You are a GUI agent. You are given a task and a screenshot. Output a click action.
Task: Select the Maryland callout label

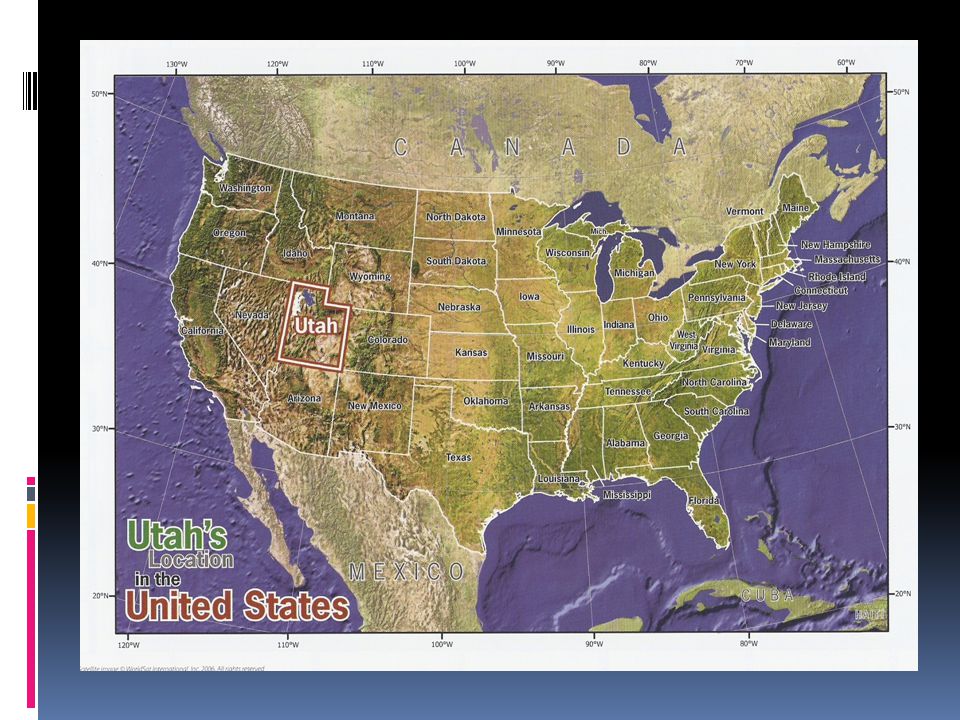790,342
